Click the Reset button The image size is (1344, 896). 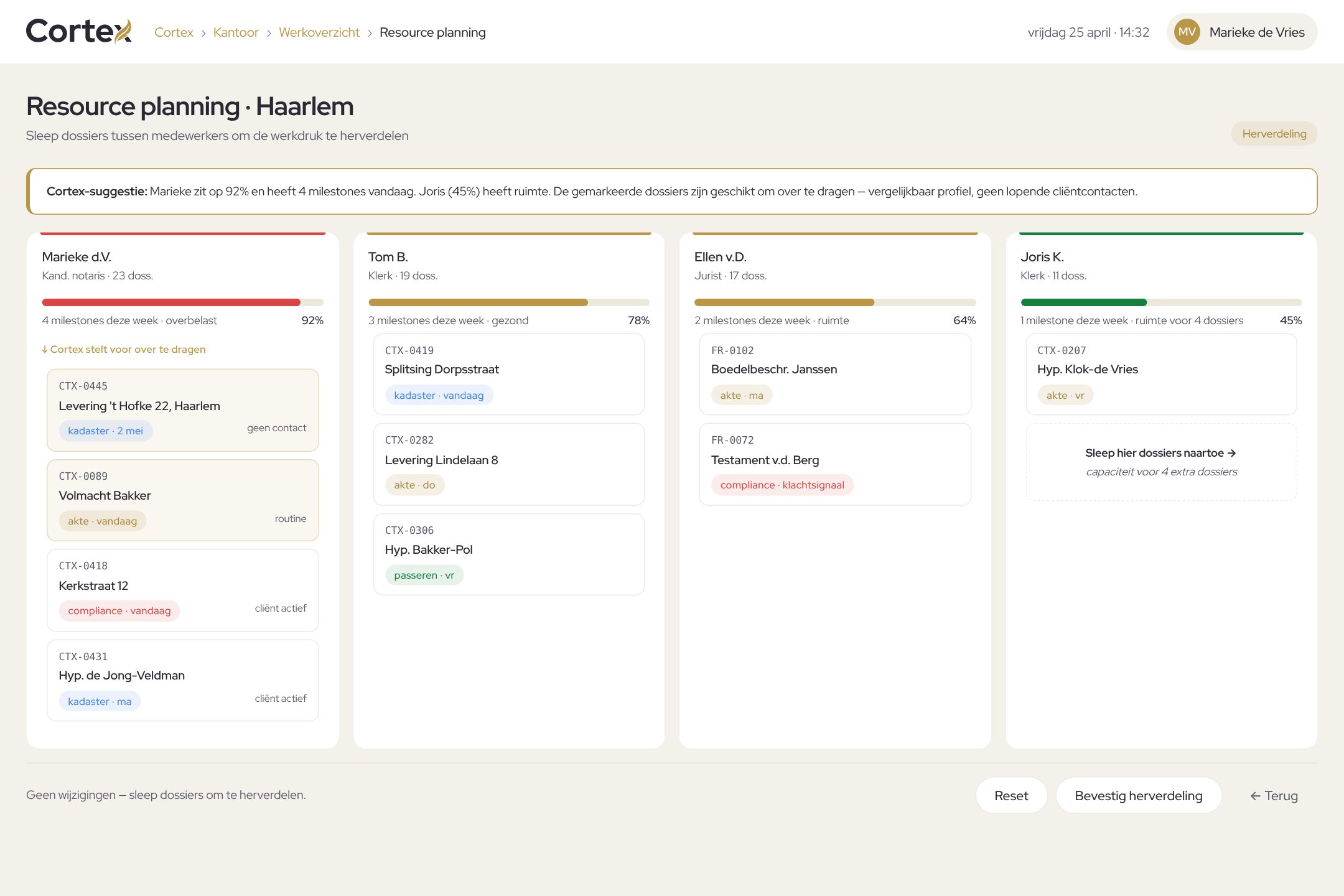[1011, 795]
